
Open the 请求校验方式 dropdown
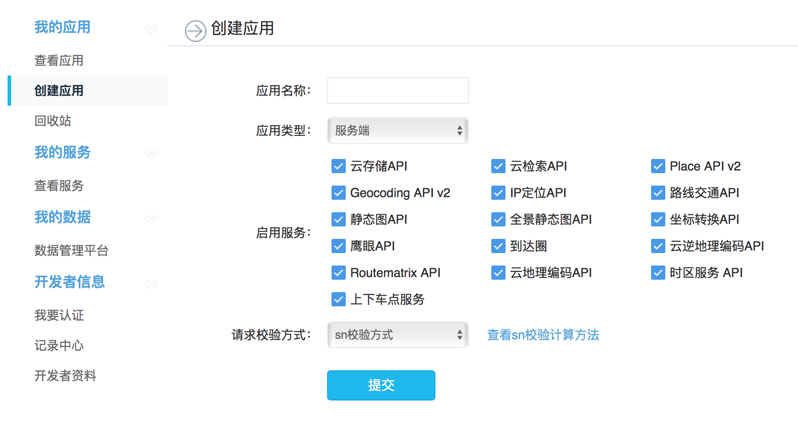click(397, 335)
